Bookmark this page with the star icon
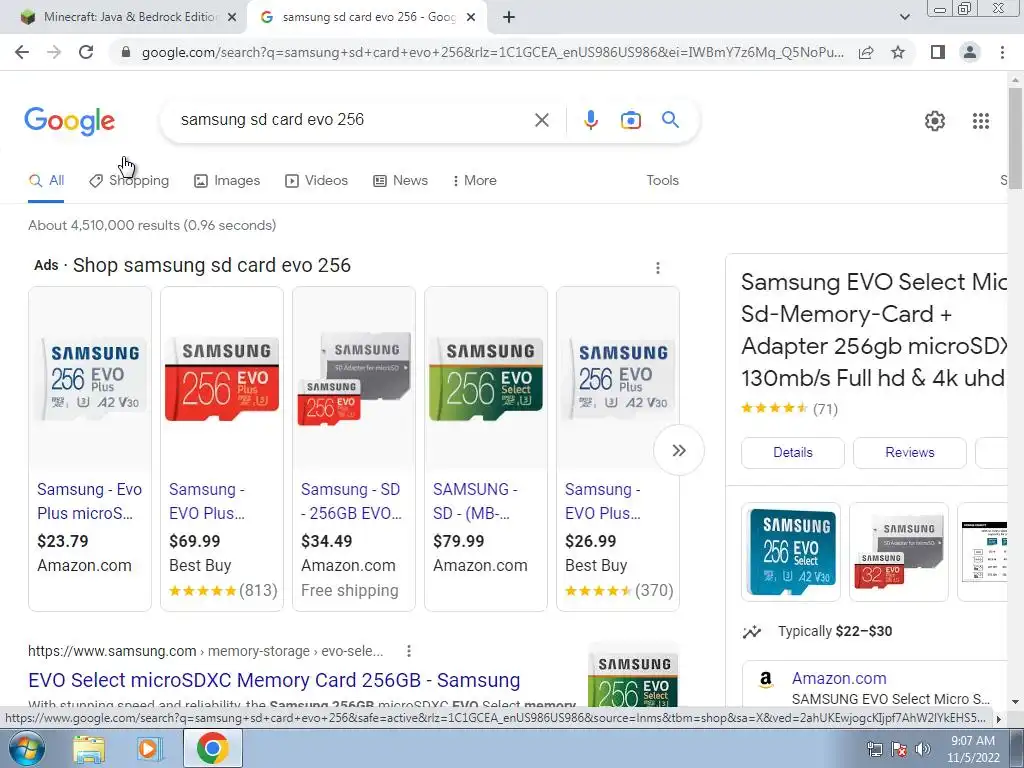 (x=898, y=52)
